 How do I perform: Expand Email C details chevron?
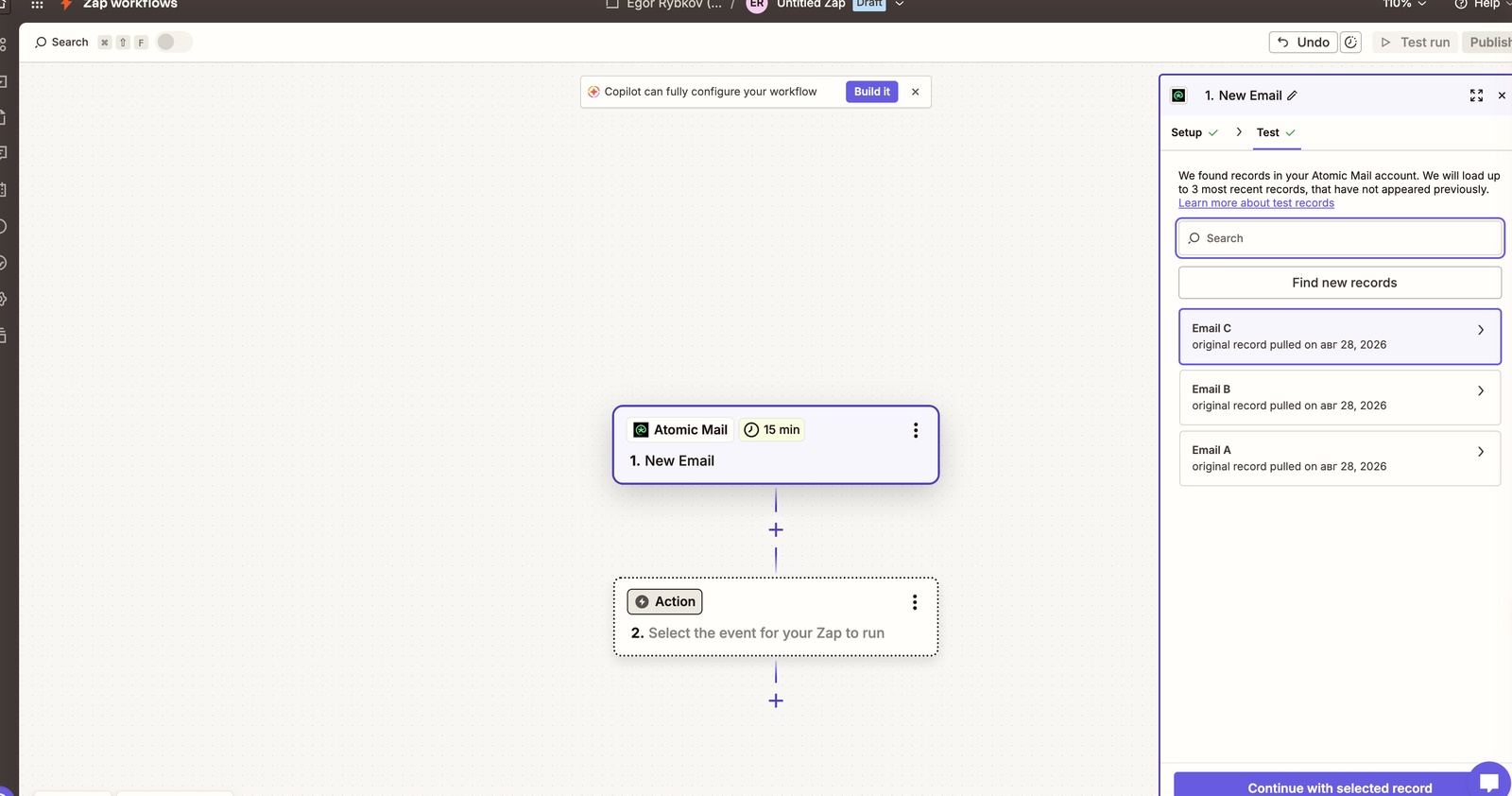pos(1481,330)
